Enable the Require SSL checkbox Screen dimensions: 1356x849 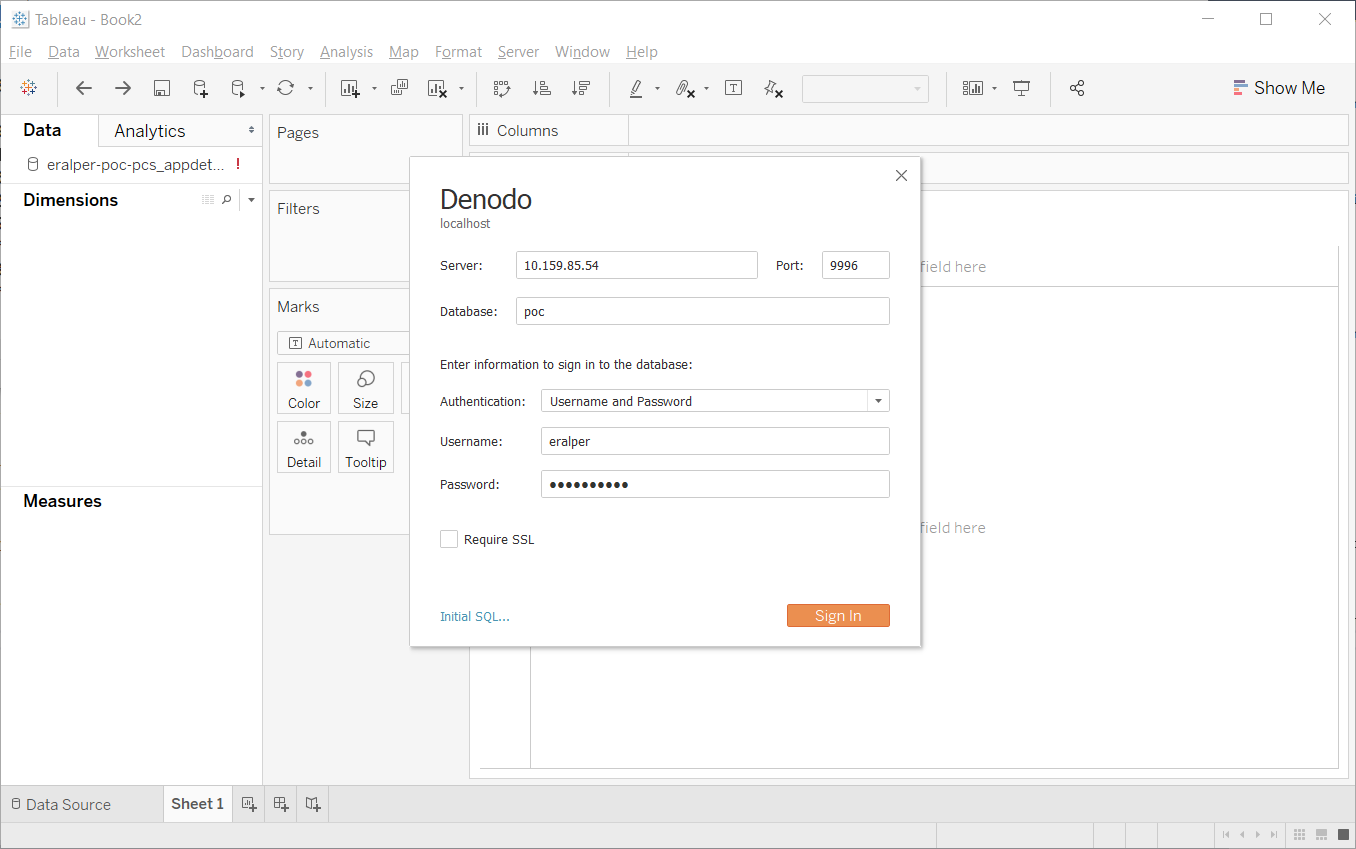(x=449, y=539)
